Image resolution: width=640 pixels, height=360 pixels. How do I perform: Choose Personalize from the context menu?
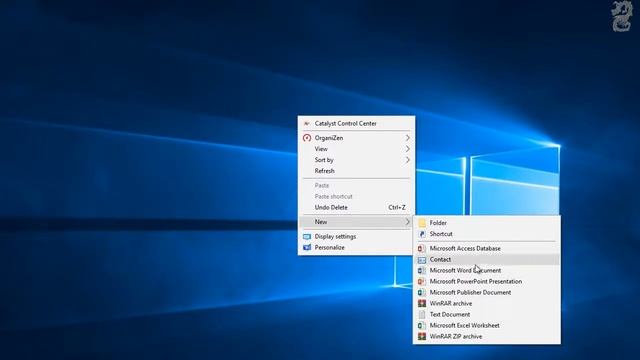(356, 247)
